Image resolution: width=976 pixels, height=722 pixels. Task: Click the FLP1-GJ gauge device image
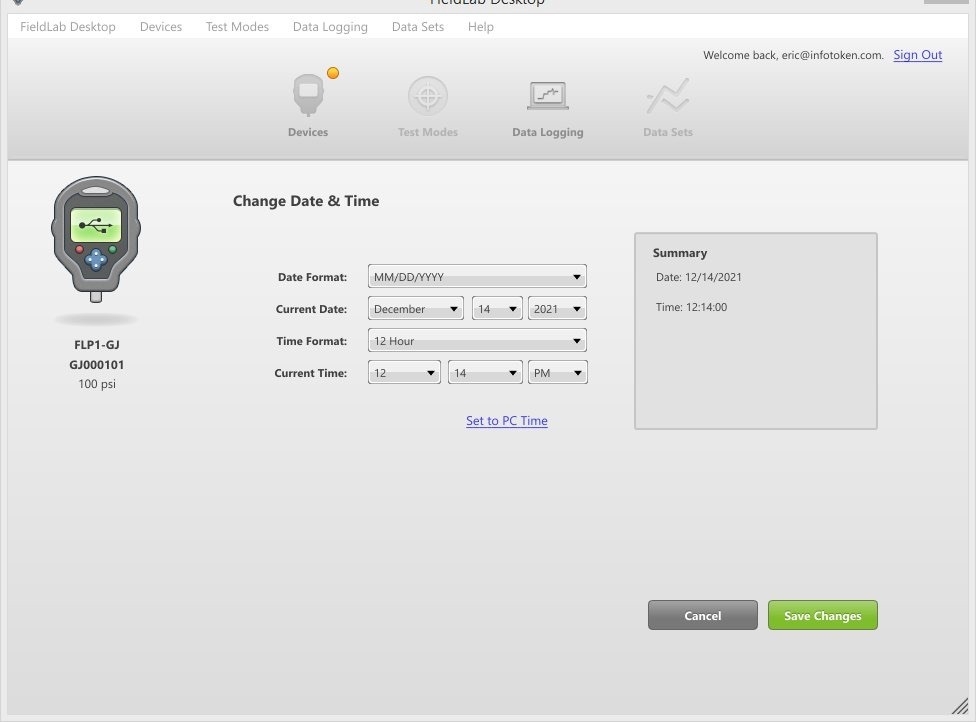(96, 240)
